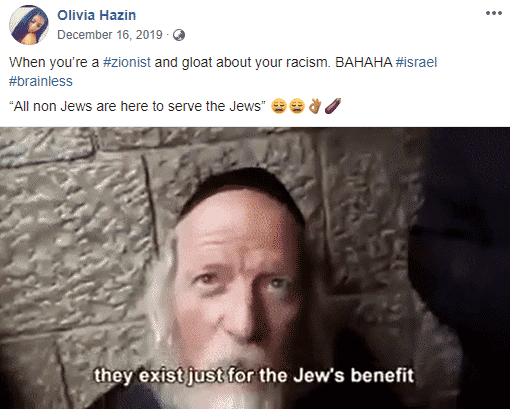Viewport: 510px width, 409px height.
Task: Click the globe public audience icon
Action: coord(179,35)
